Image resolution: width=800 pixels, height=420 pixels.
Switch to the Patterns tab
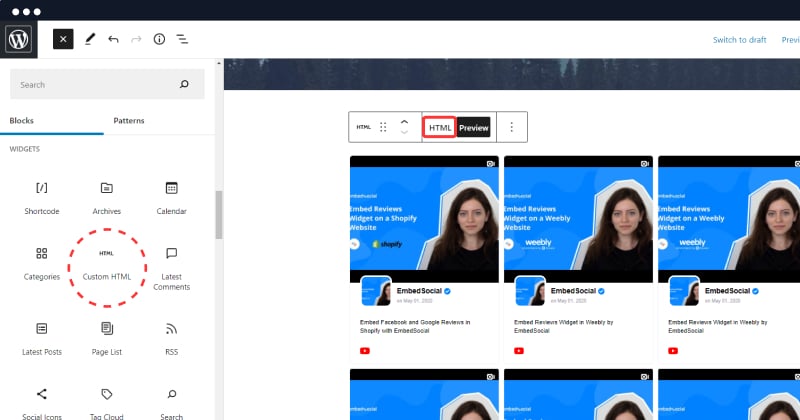click(x=129, y=120)
